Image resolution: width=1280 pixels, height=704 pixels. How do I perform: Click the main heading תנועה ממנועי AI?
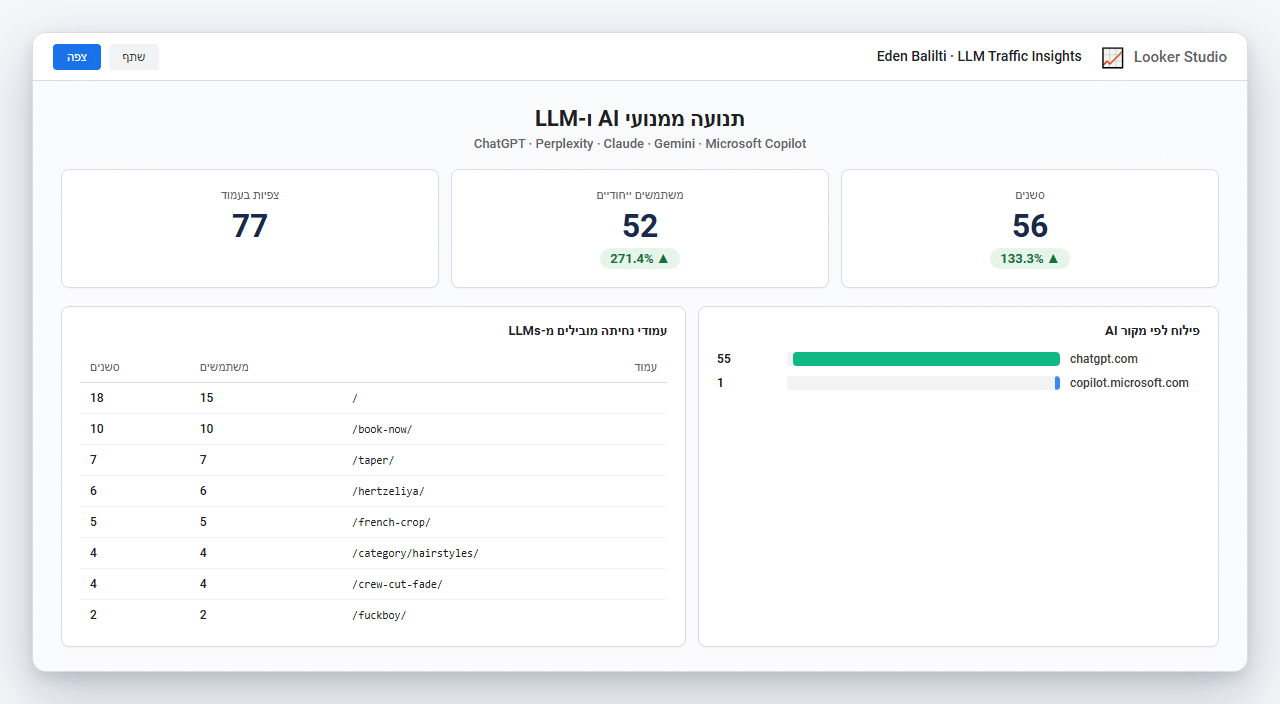[640, 119]
